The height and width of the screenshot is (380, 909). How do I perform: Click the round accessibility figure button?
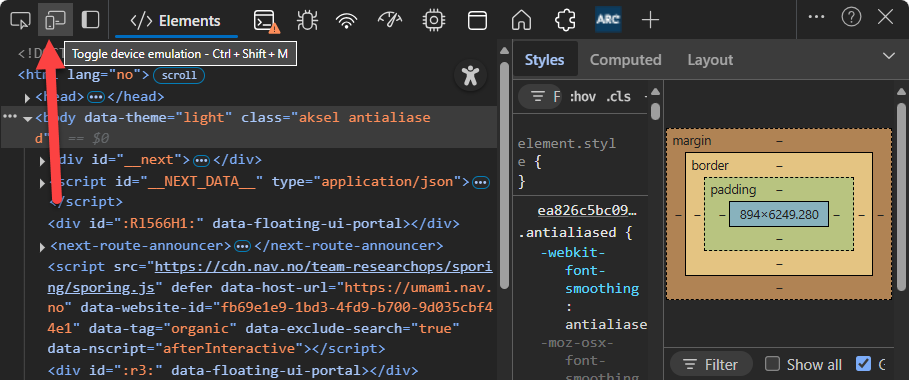point(470,75)
